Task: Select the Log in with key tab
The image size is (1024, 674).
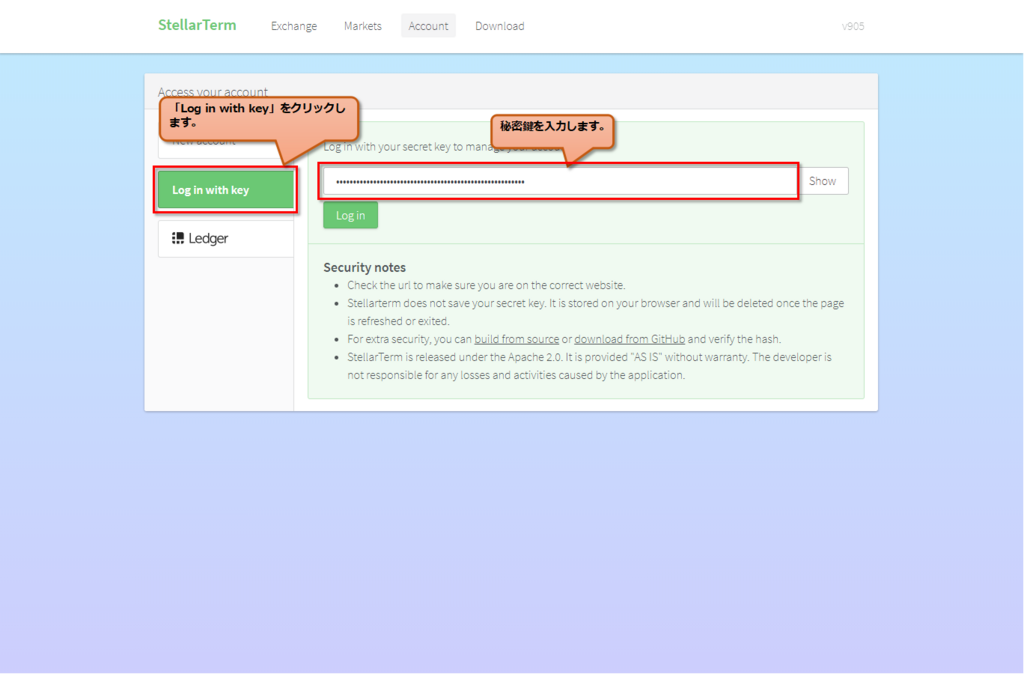Action: tap(226, 190)
